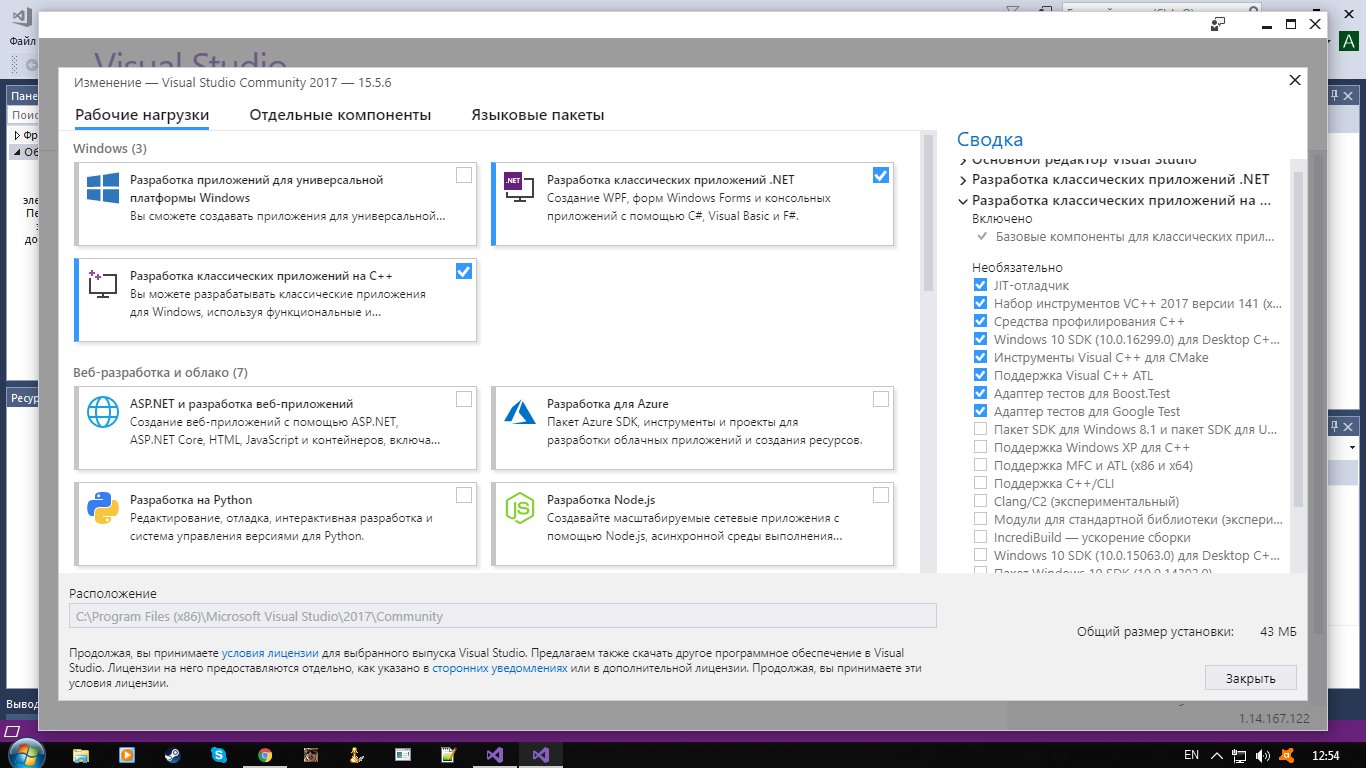1366x768 pixels.
Task: Click the Разработка на Python card title
Action: tap(191, 500)
